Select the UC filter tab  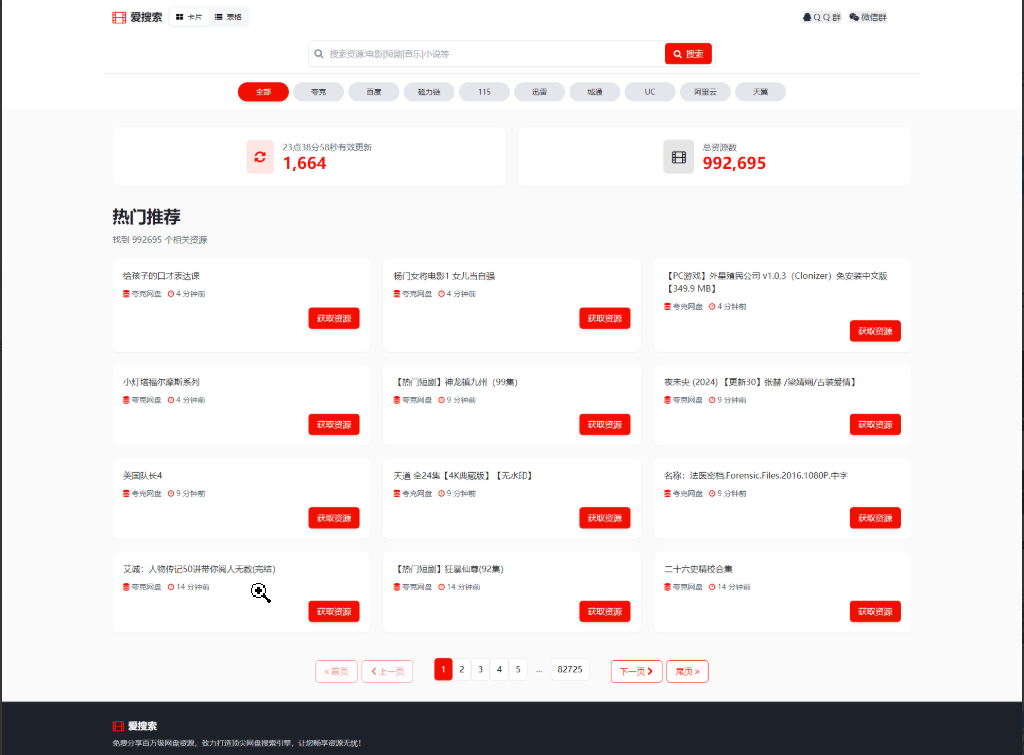(x=650, y=92)
